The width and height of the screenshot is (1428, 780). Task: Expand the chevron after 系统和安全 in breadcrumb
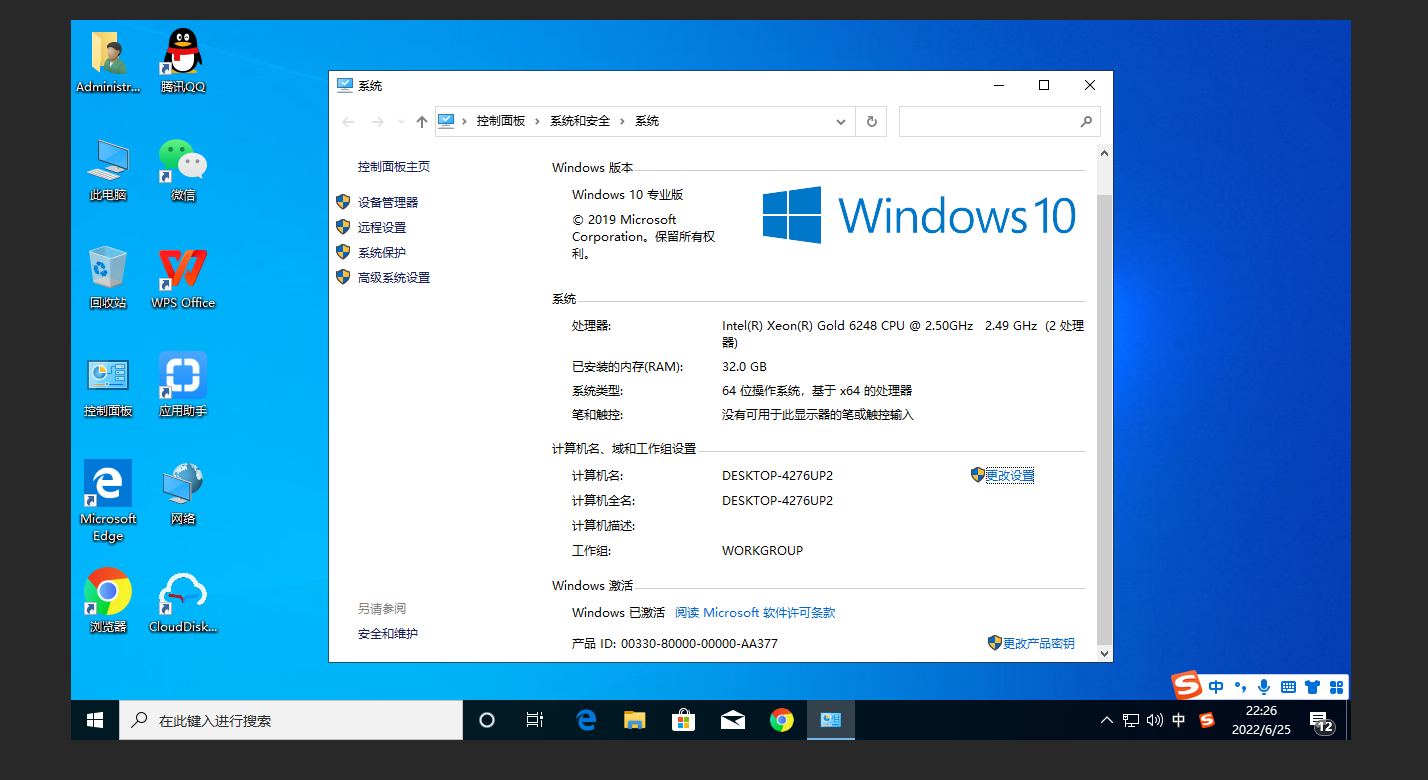[622, 121]
